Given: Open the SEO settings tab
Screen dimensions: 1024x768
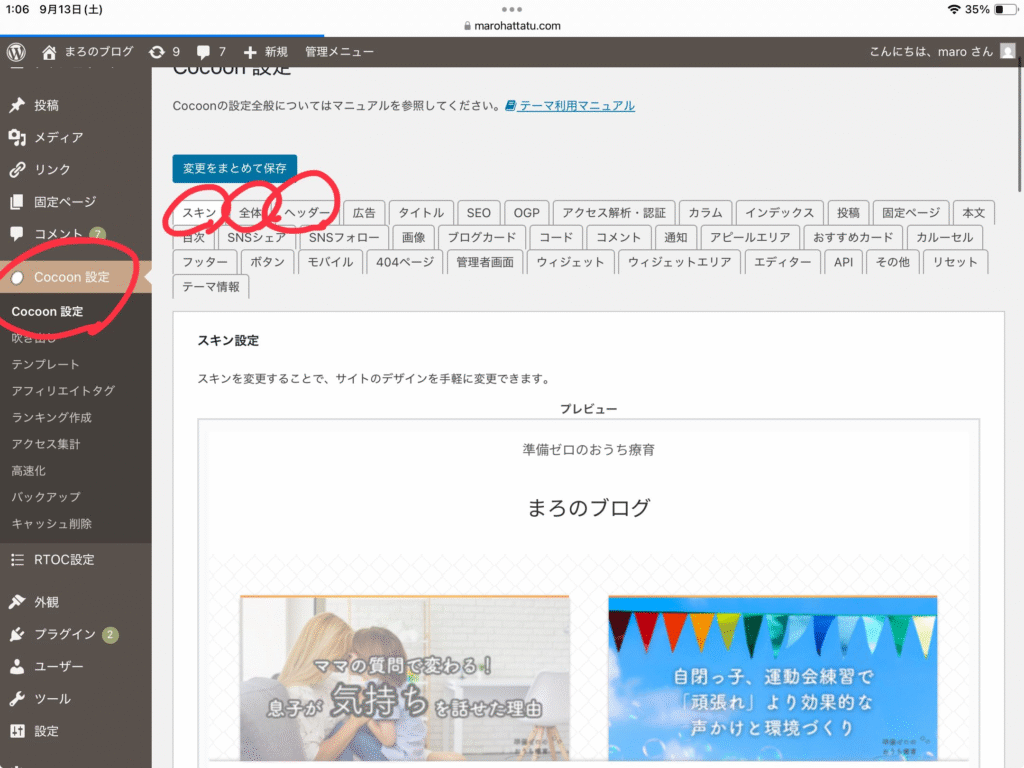Looking at the screenshot, I should pyautogui.click(x=478, y=213).
